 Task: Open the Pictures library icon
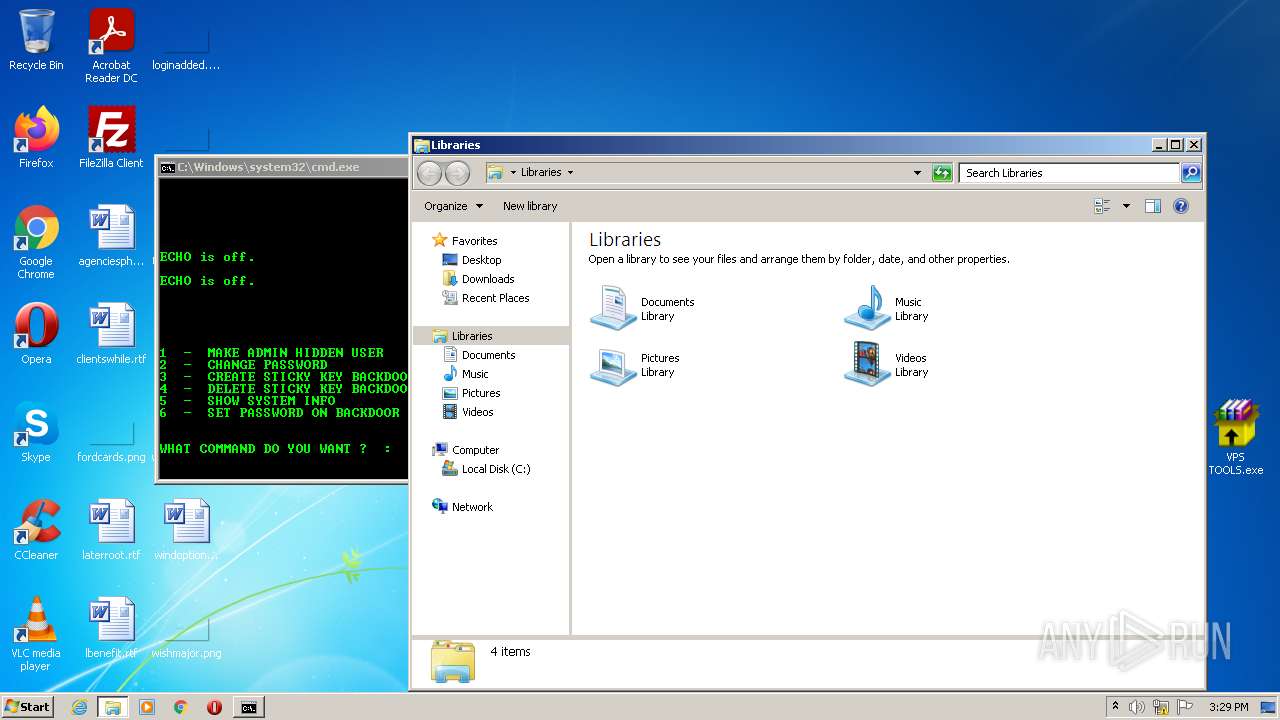[x=635, y=364]
